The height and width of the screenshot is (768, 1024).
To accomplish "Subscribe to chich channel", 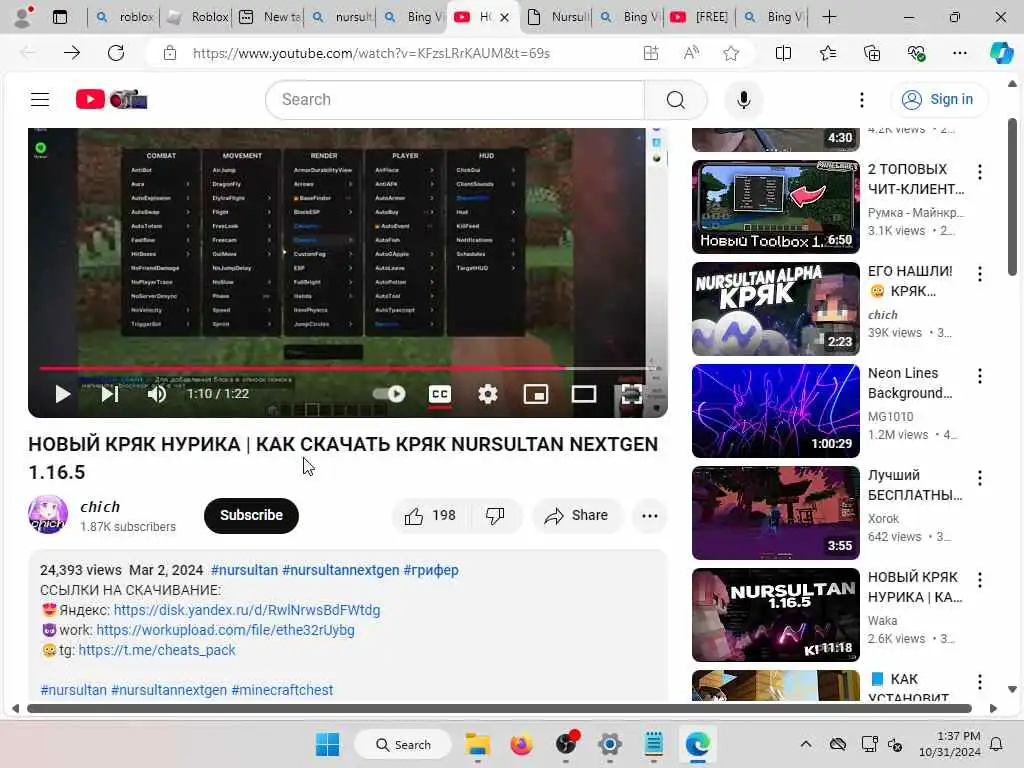I will click(251, 515).
